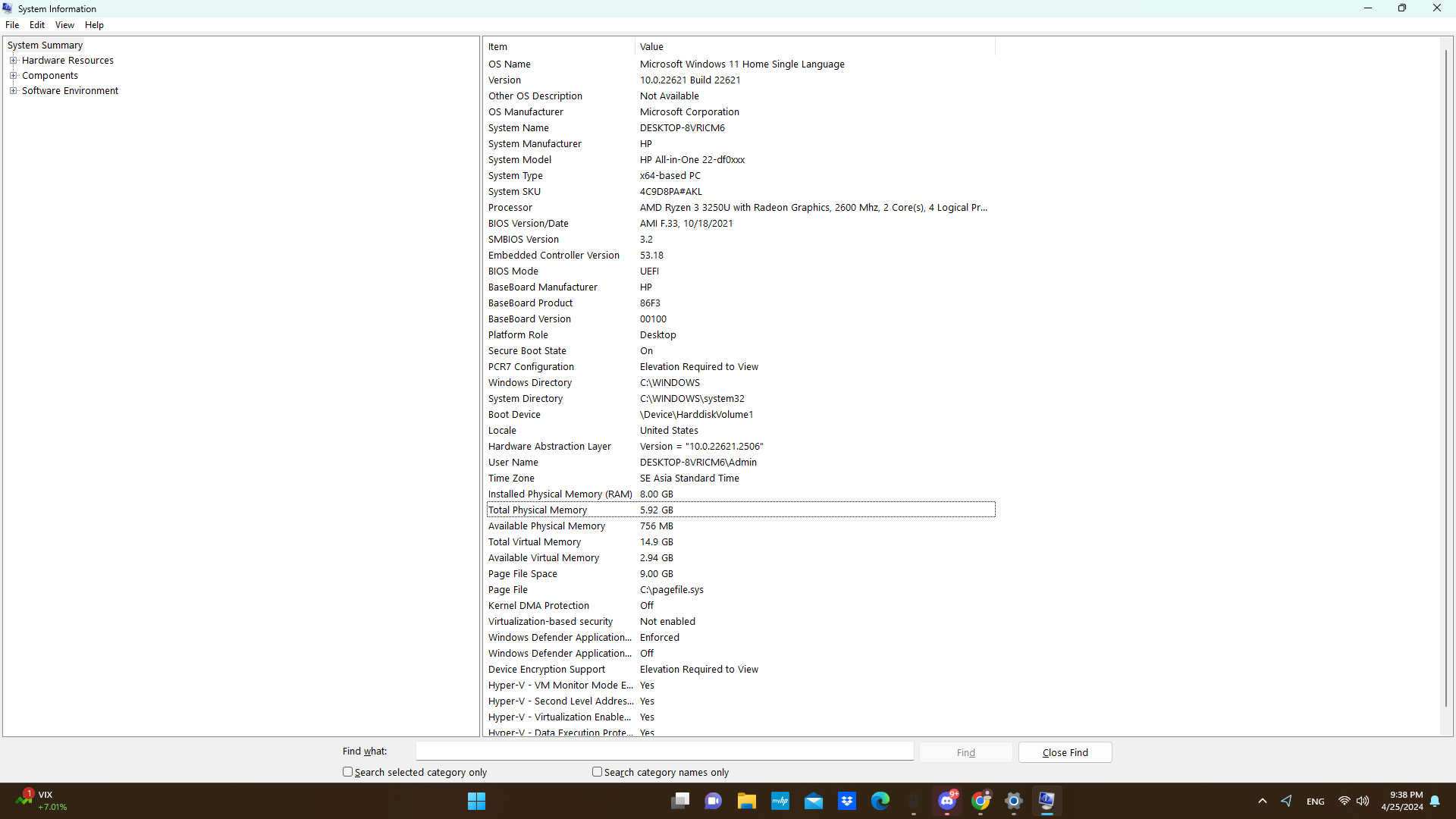Viewport: 1456px width, 819px height.
Task: Expand the Software Environment node
Action: [x=13, y=91]
